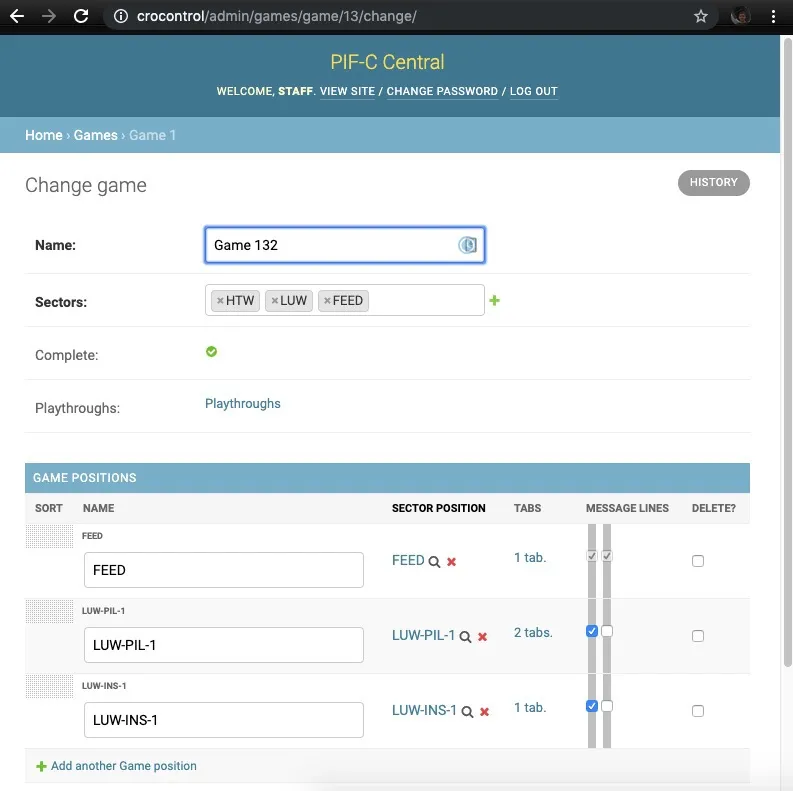
Task: Tick the Delete checkbox for LUW-PIL-1 row
Action: (x=698, y=636)
